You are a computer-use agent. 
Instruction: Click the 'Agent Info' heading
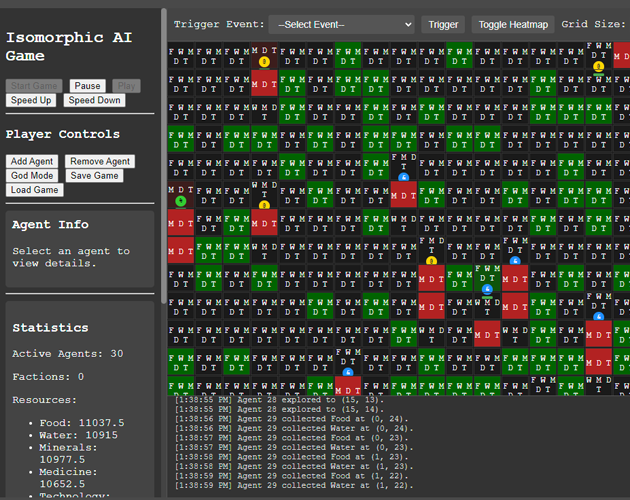tap(50, 224)
